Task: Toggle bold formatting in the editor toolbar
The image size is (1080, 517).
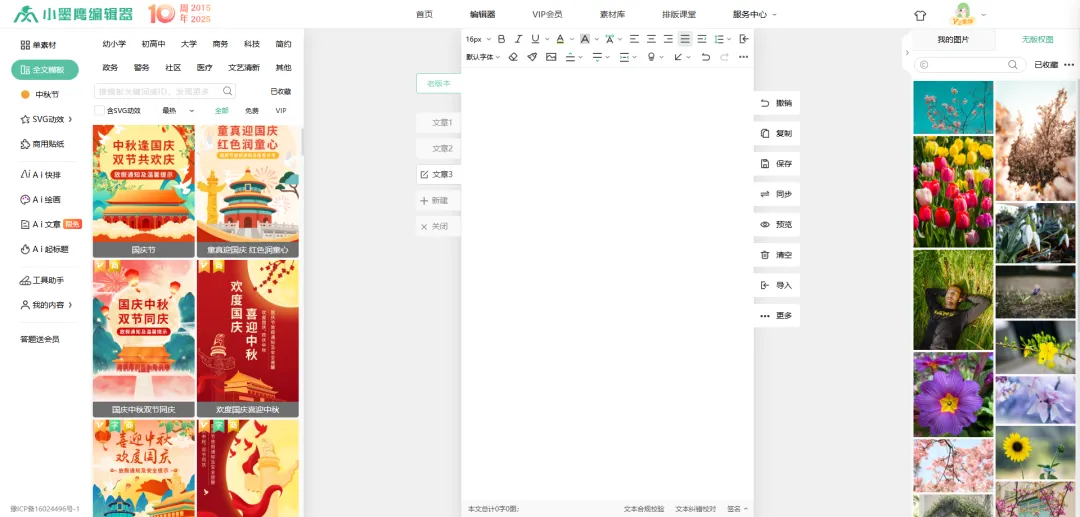Action: [x=502, y=39]
